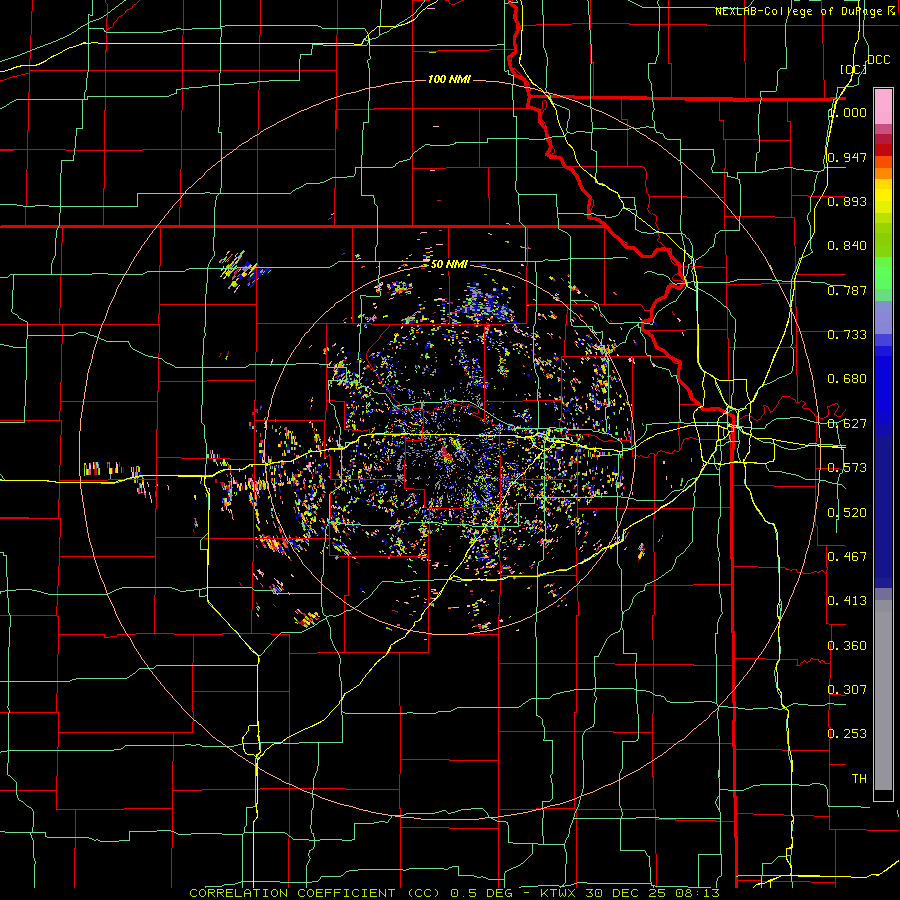Image resolution: width=900 pixels, height=900 pixels.
Task: Click the Correlation Coefficient caption at bottom
Action: point(455,893)
